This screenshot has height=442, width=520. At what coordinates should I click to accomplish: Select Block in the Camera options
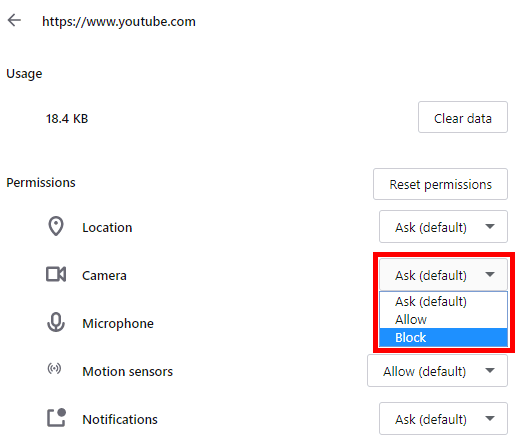[443, 337]
